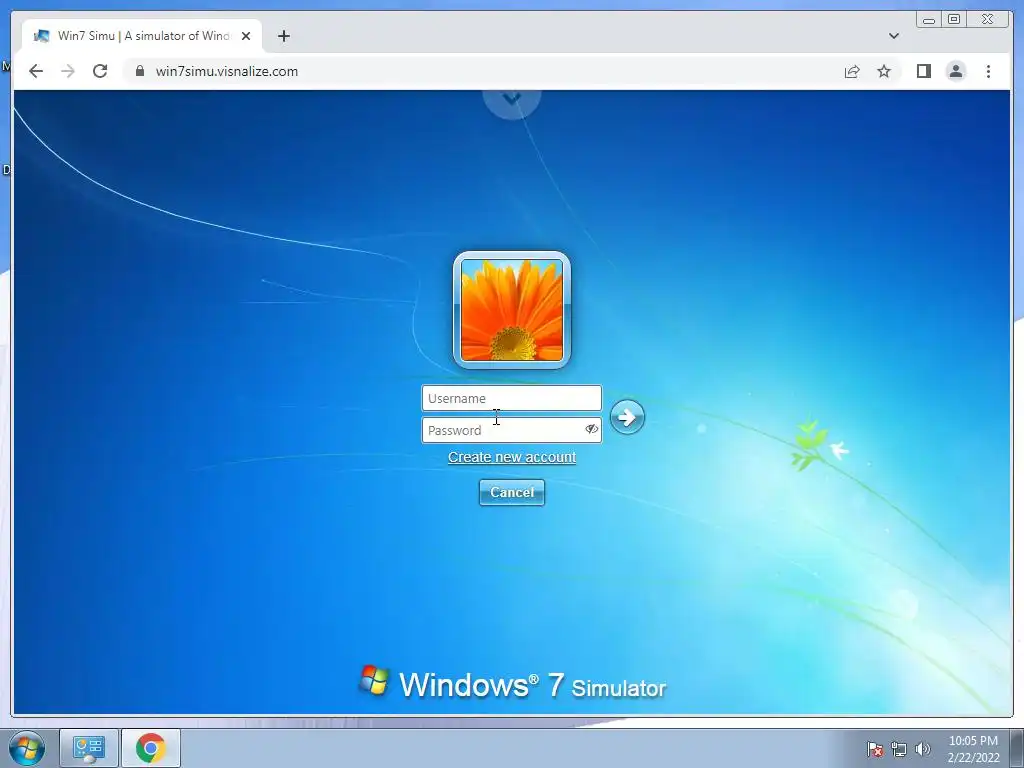Viewport: 1024px width, 768px height.
Task: Click the Cancel button
Action: [x=512, y=492]
